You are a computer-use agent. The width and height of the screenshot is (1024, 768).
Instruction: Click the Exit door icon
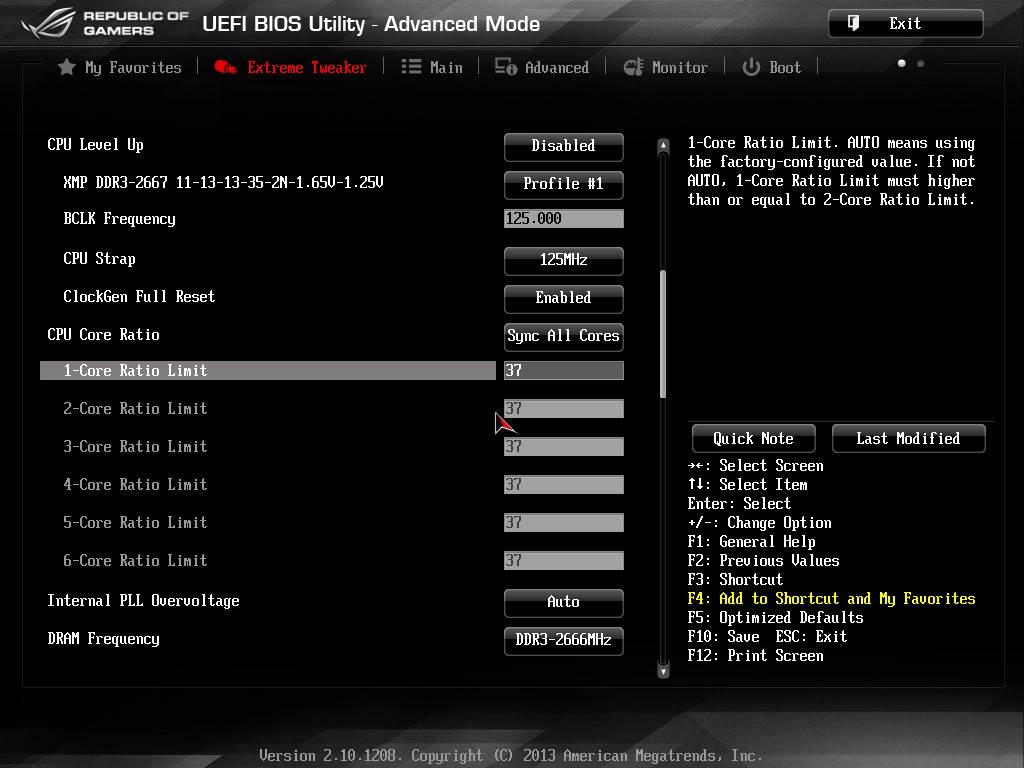click(x=854, y=23)
